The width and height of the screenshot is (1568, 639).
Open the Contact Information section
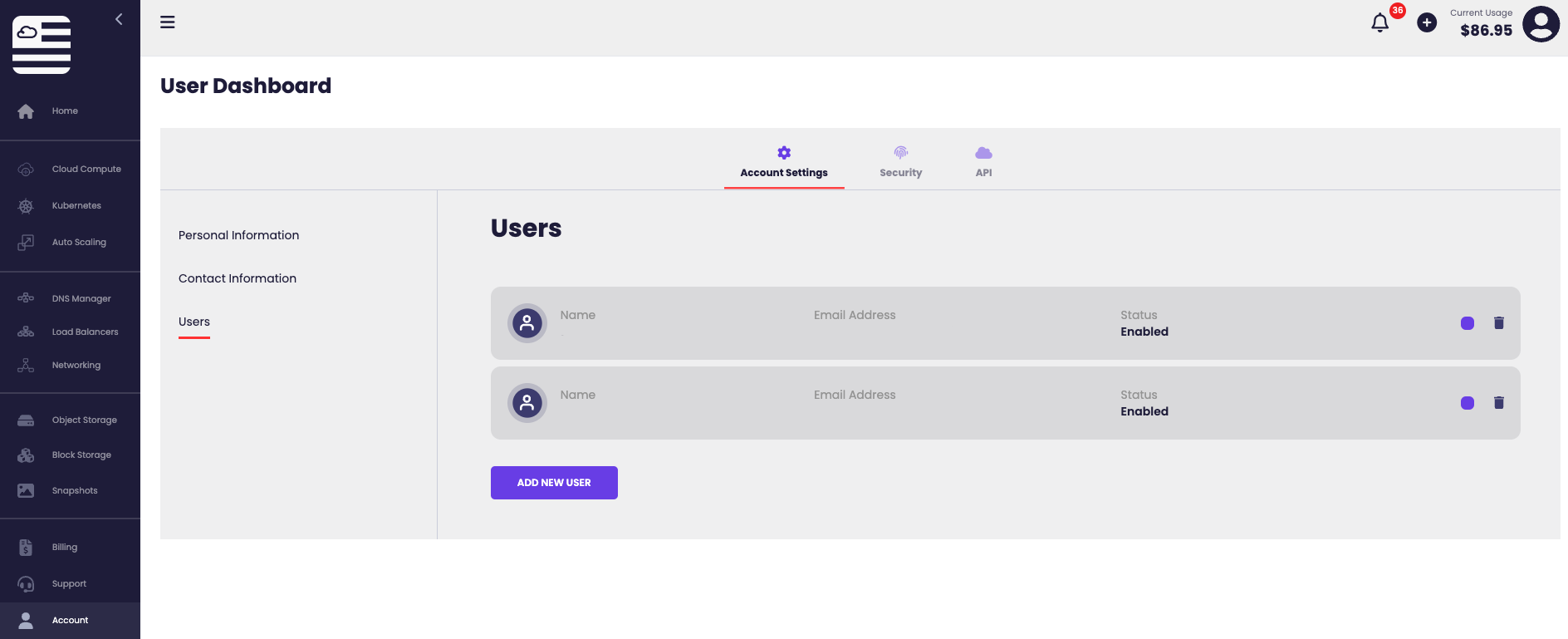click(x=238, y=279)
